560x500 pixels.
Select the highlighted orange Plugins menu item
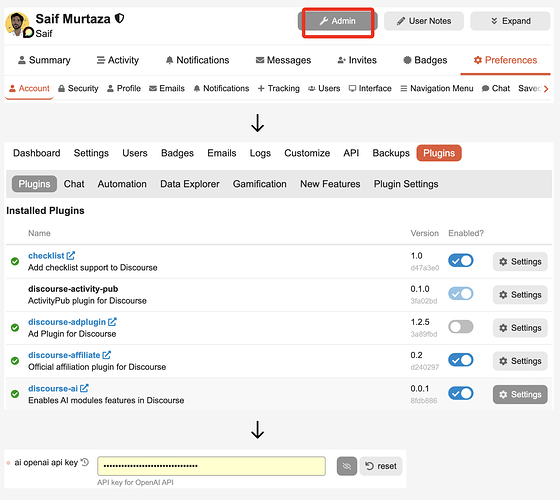(439, 153)
